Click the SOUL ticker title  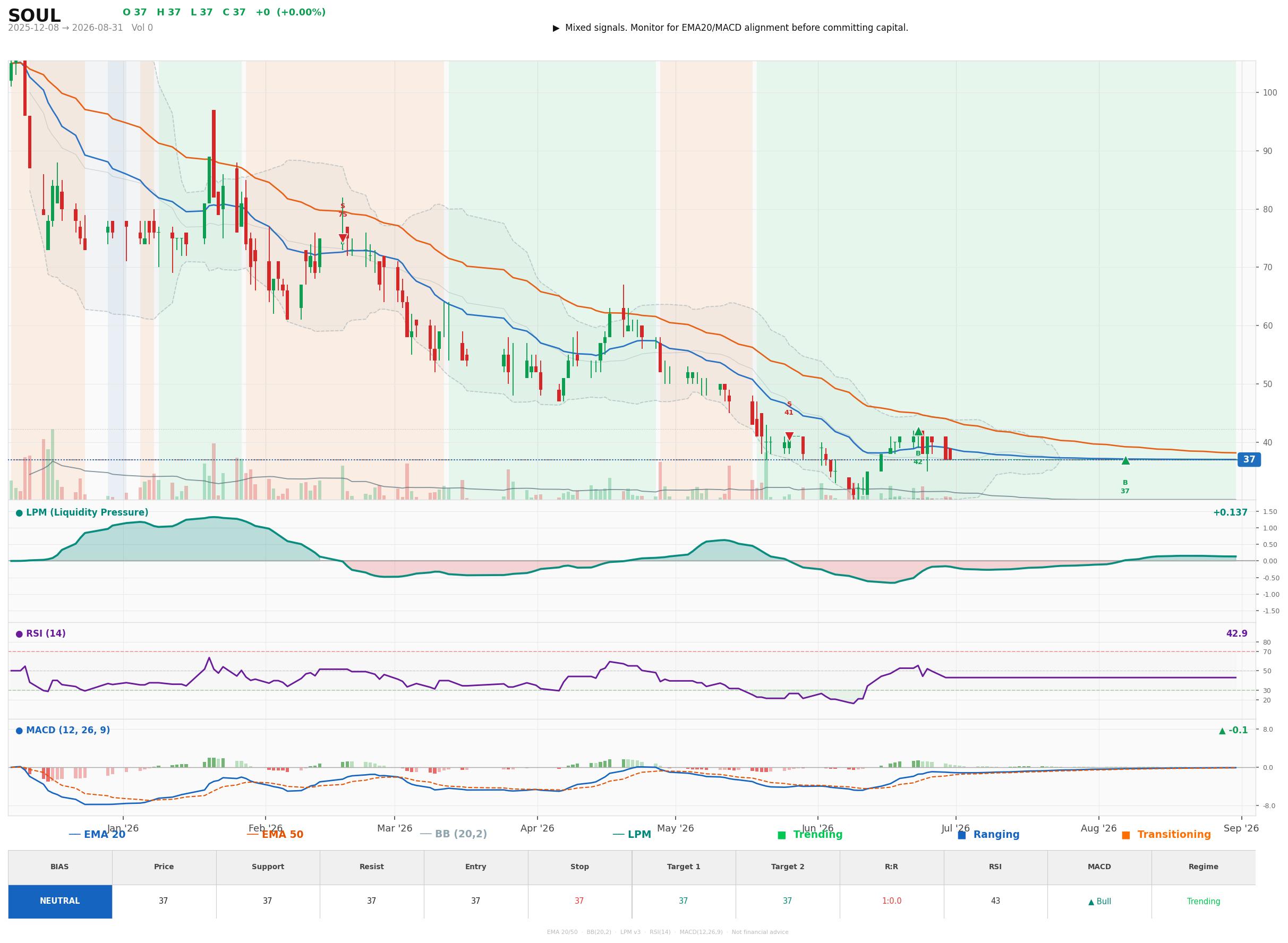[34, 15]
